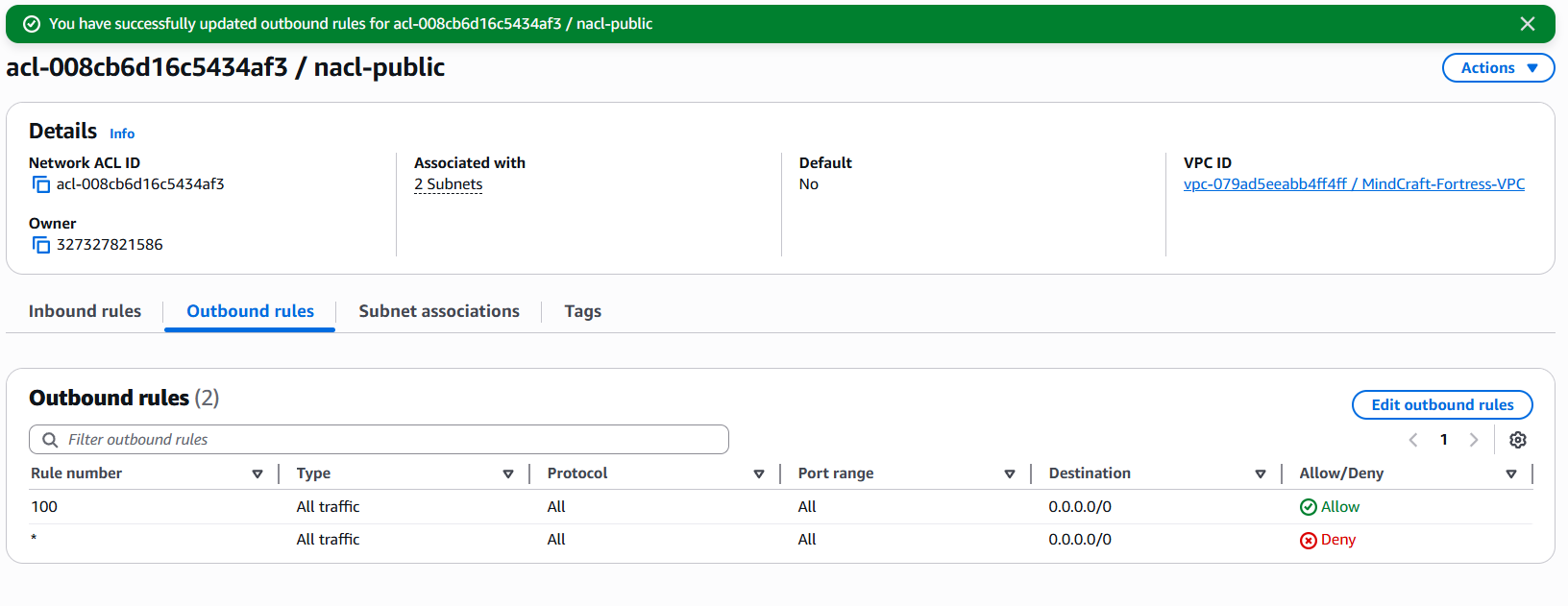Image resolution: width=1568 pixels, height=606 pixels.
Task: Copy the Owner account ID
Action: pos(40,245)
